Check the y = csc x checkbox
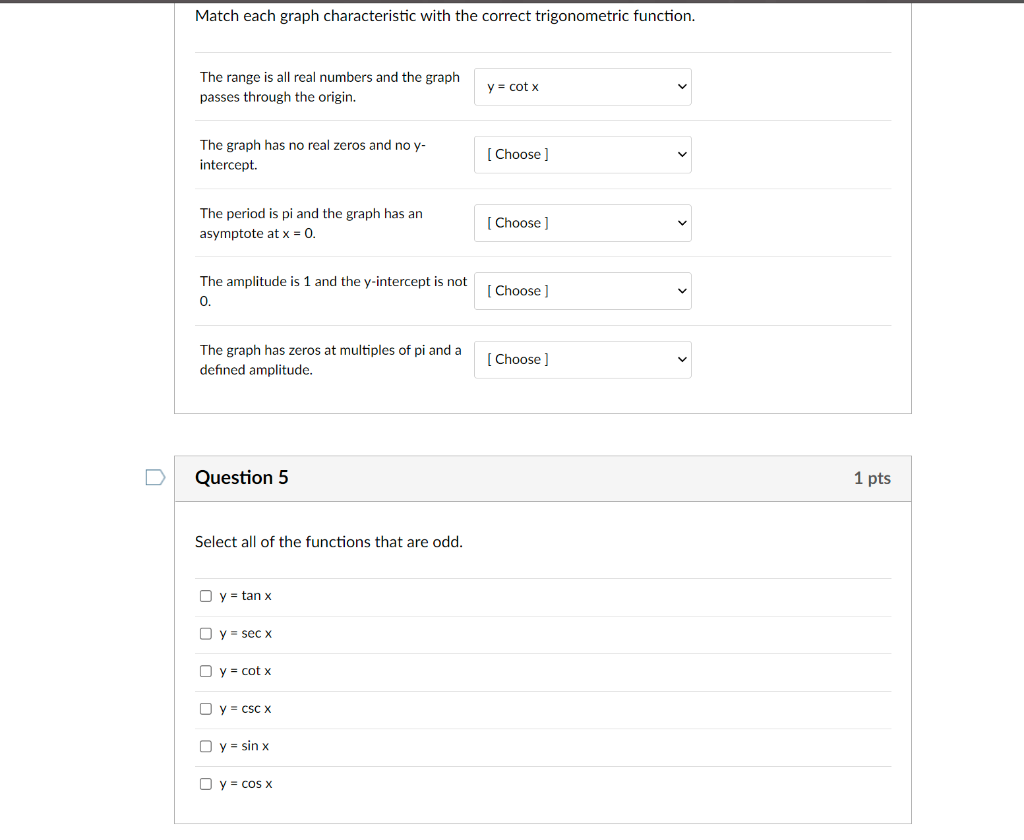 tap(205, 708)
